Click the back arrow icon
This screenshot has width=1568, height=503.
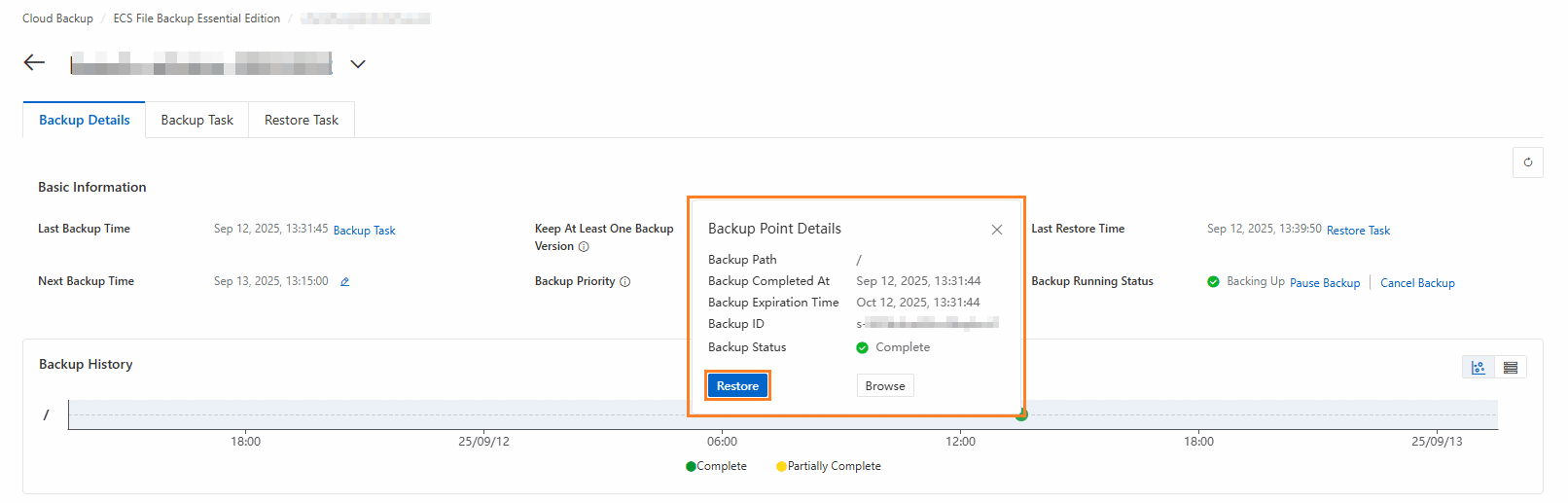(x=34, y=63)
